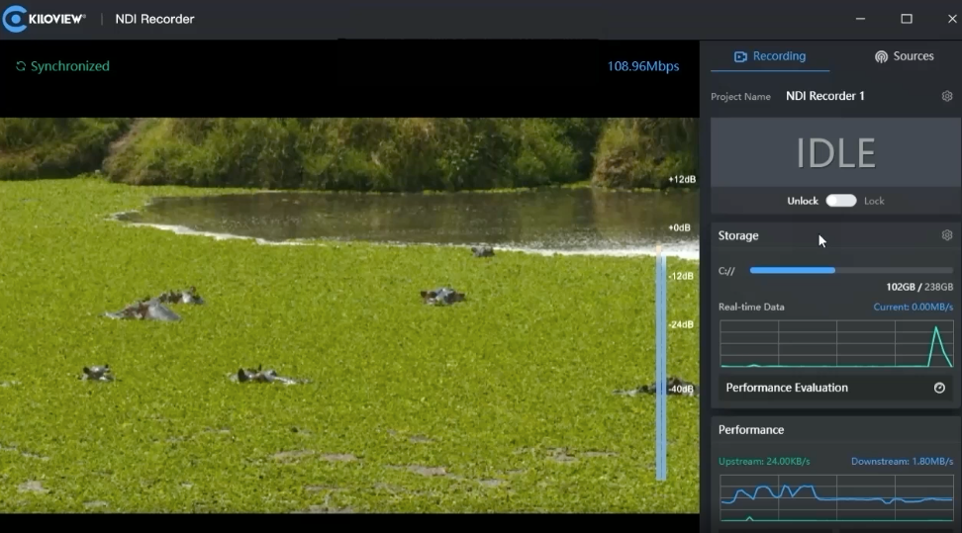Click the Downstream: 1.80MB/s label
The image size is (962, 533).
[902, 461]
